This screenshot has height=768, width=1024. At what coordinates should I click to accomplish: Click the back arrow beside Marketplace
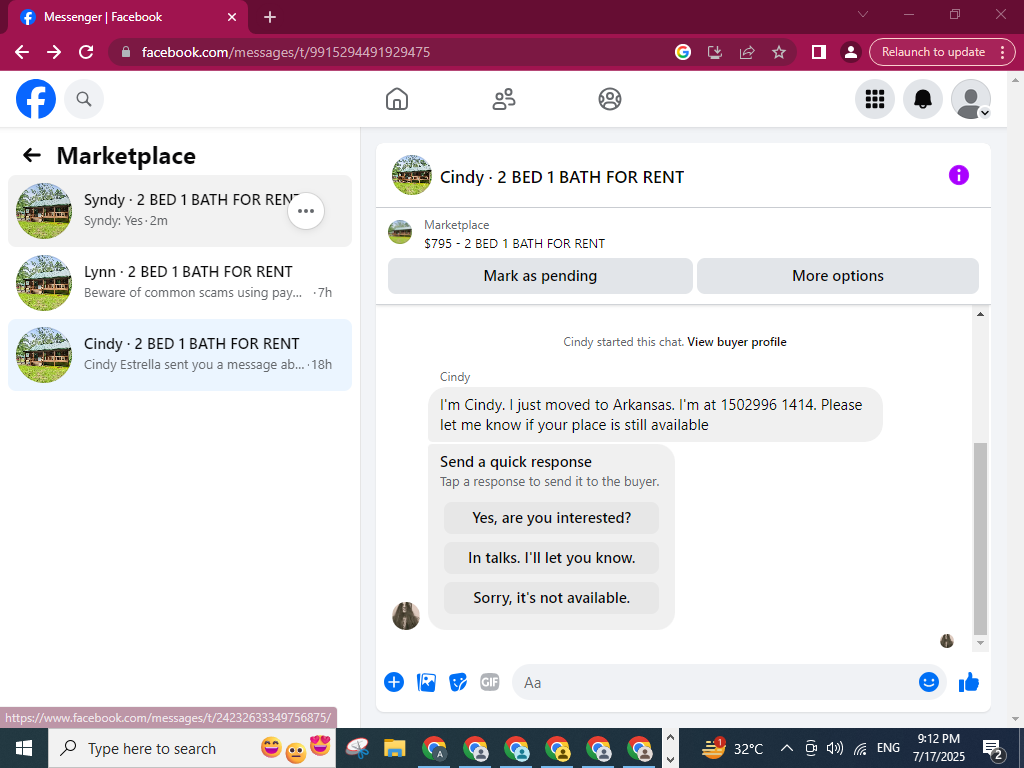pyautogui.click(x=31, y=155)
